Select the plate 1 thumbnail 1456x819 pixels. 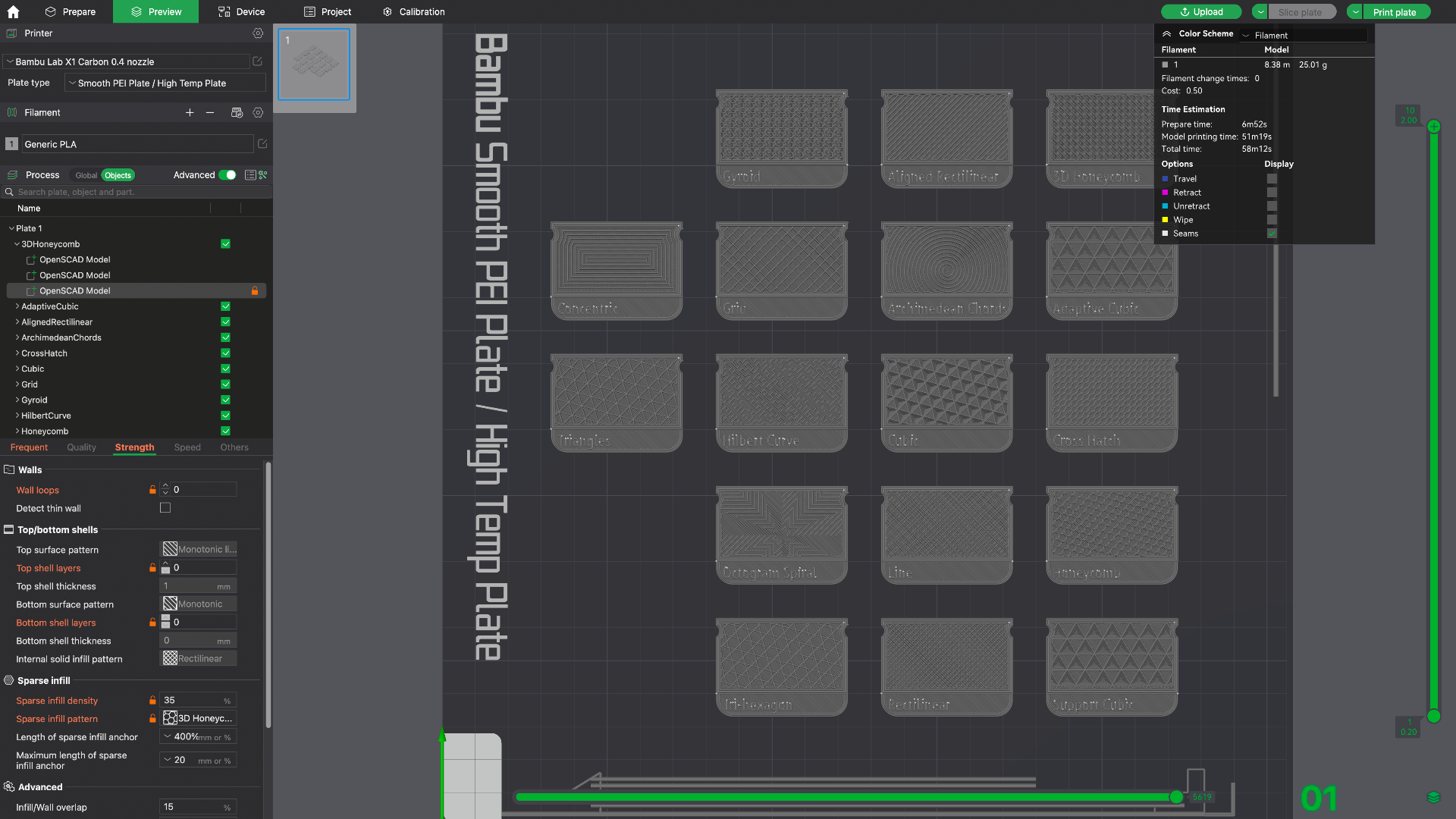(314, 64)
